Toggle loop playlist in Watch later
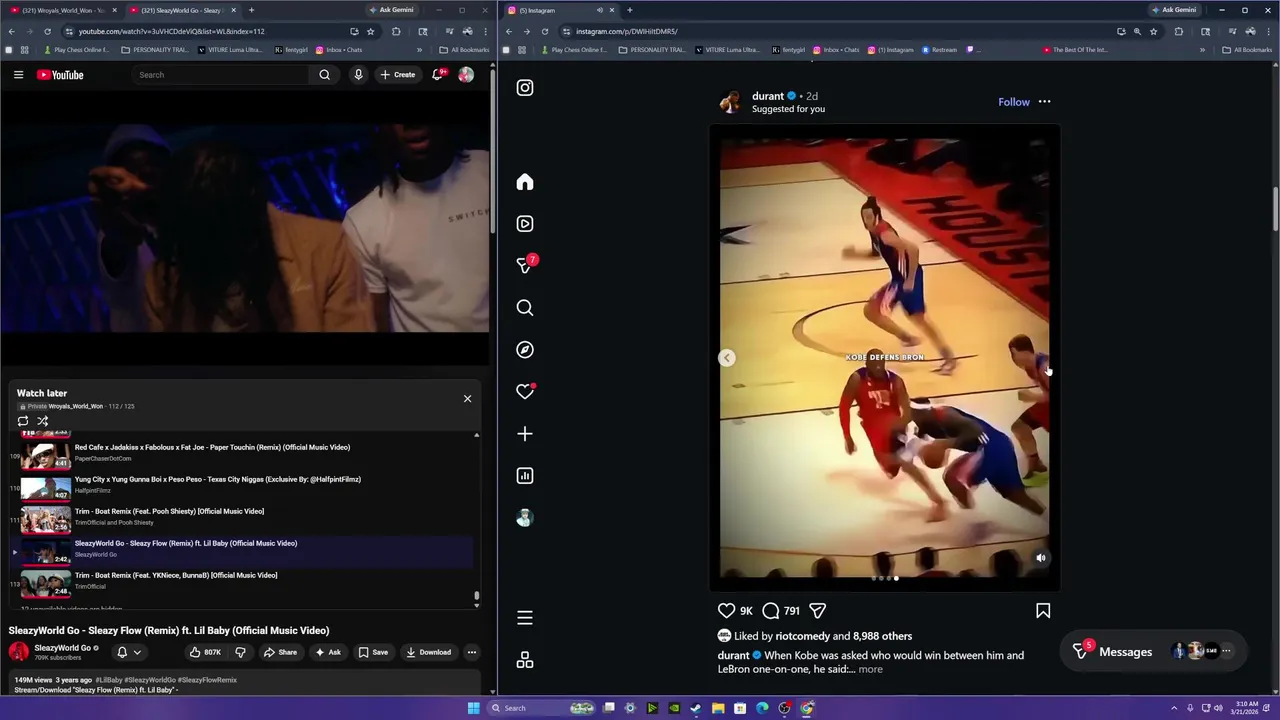Image resolution: width=1280 pixels, height=720 pixels. [23, 421]
